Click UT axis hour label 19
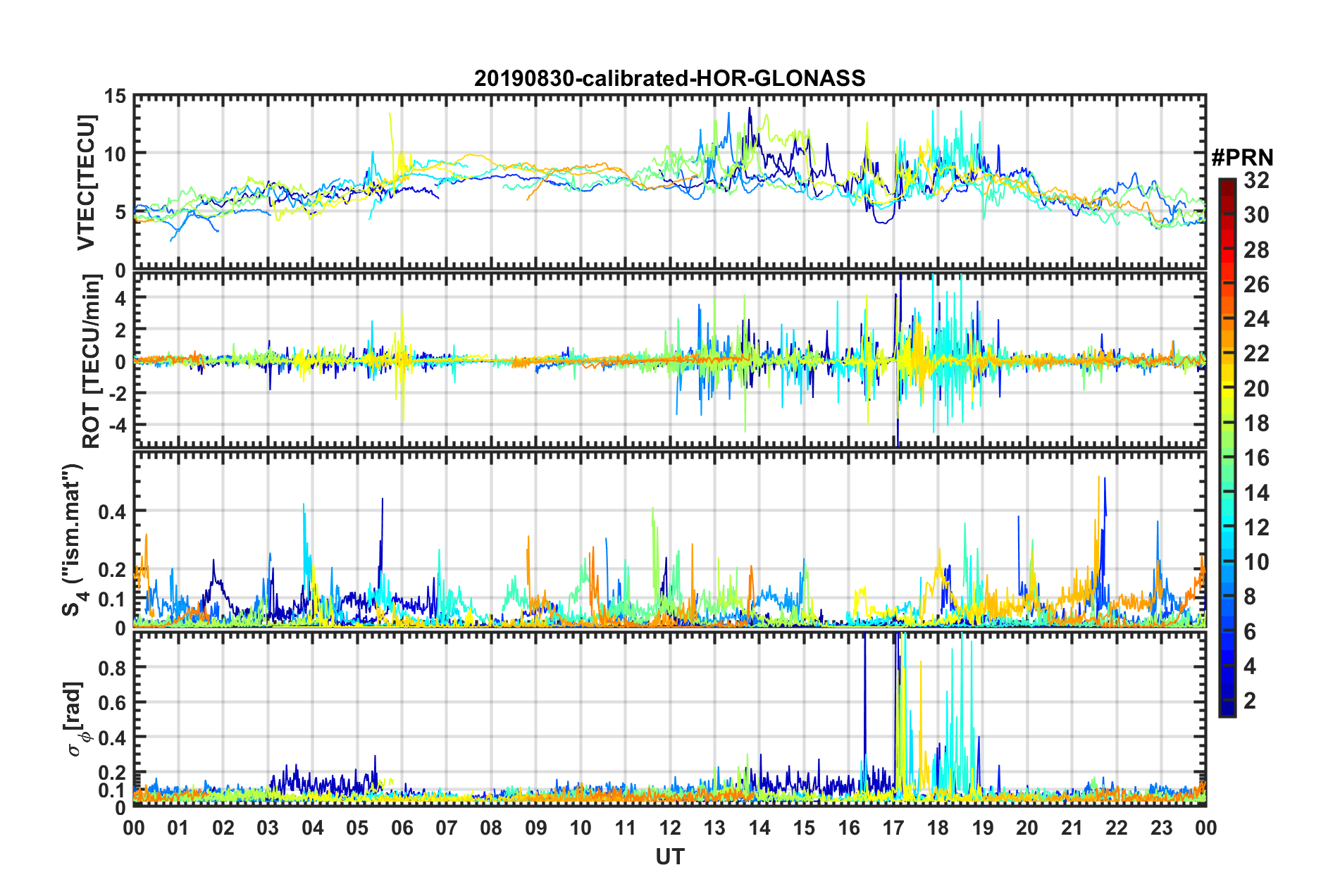This screenshot has width=1340, height=896. tap(982, 828)
